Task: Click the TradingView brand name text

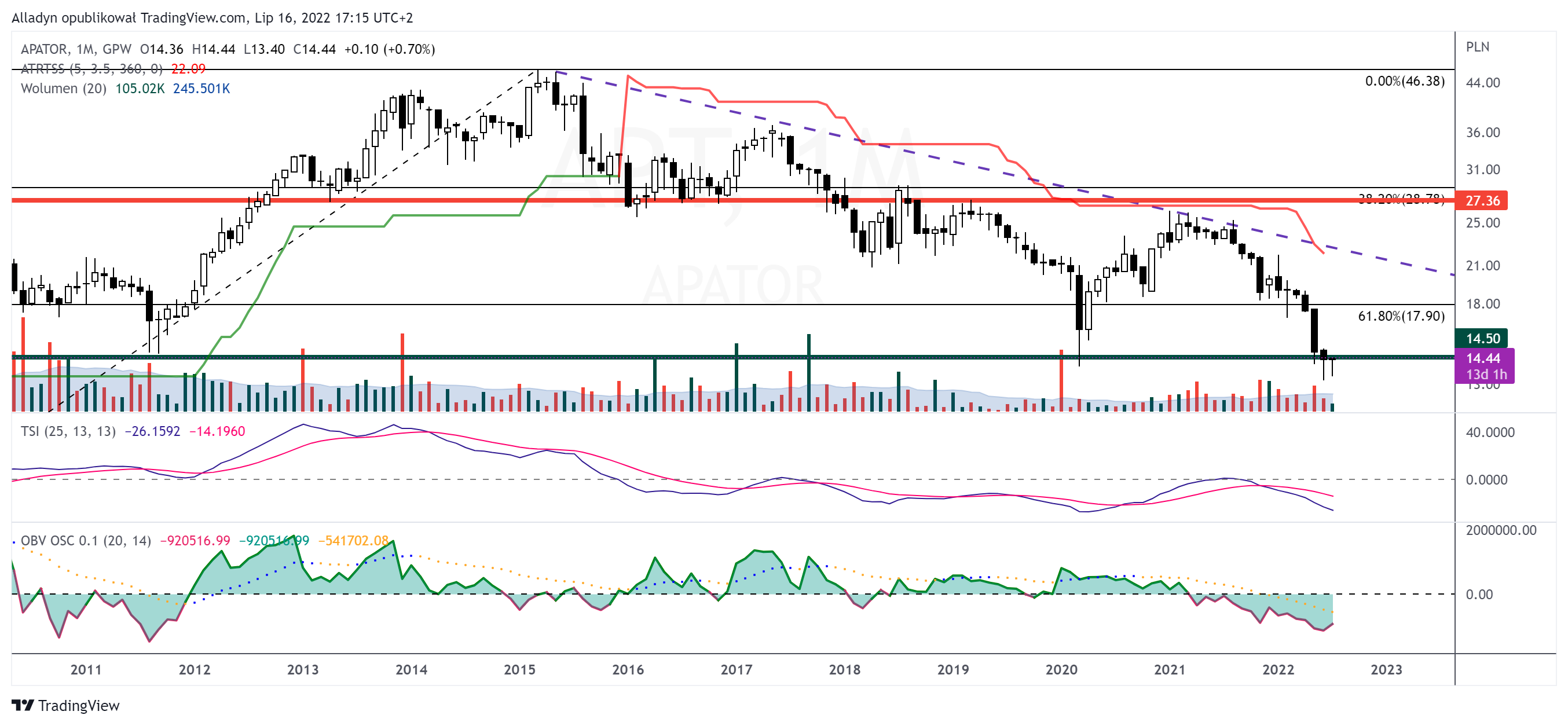Action: 79,705
